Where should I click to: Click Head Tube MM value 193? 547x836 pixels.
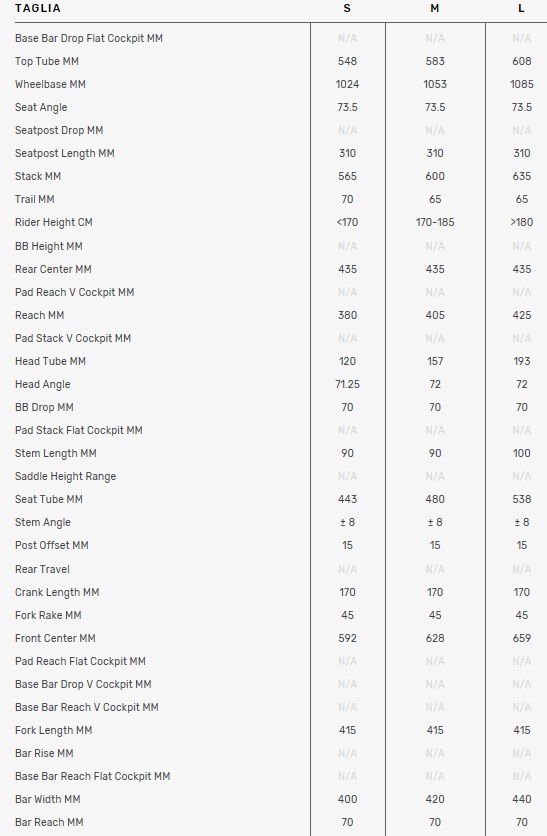(521, 361)
